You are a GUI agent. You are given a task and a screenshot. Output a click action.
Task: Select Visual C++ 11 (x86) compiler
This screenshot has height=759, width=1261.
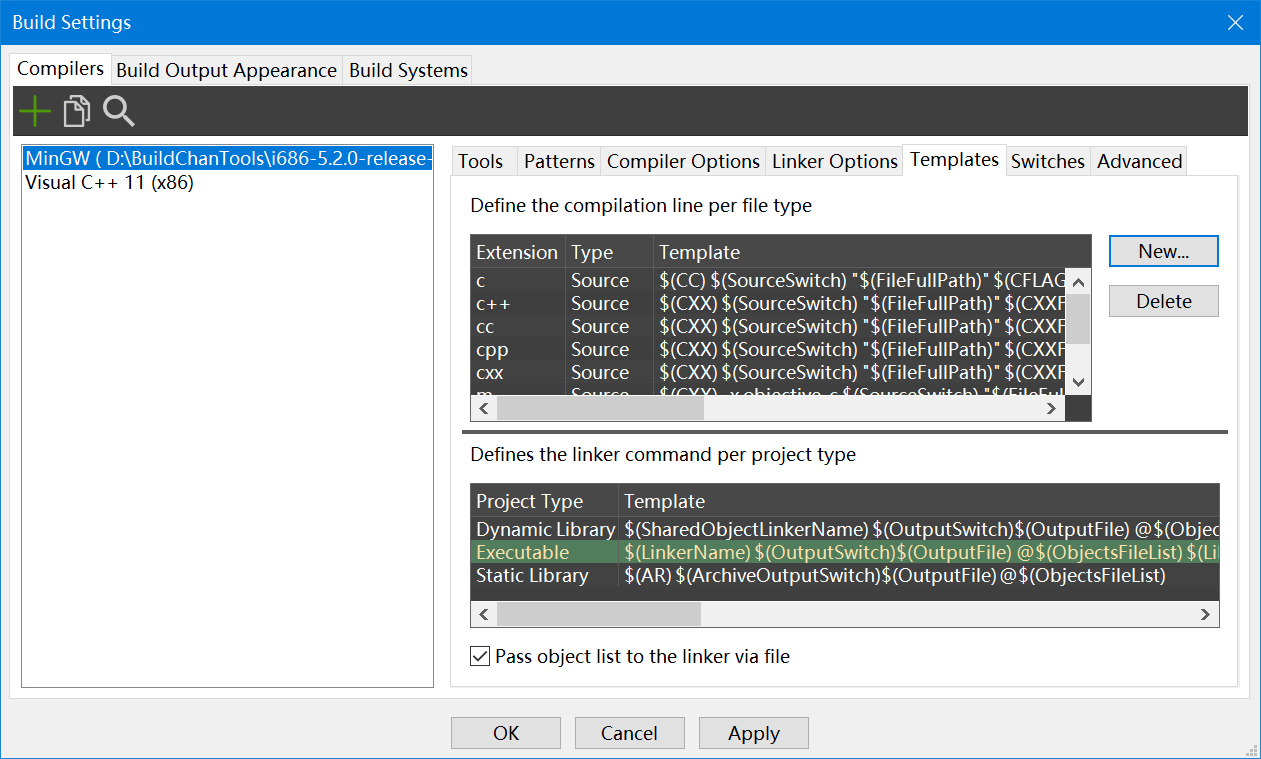(x=109, y=183)
